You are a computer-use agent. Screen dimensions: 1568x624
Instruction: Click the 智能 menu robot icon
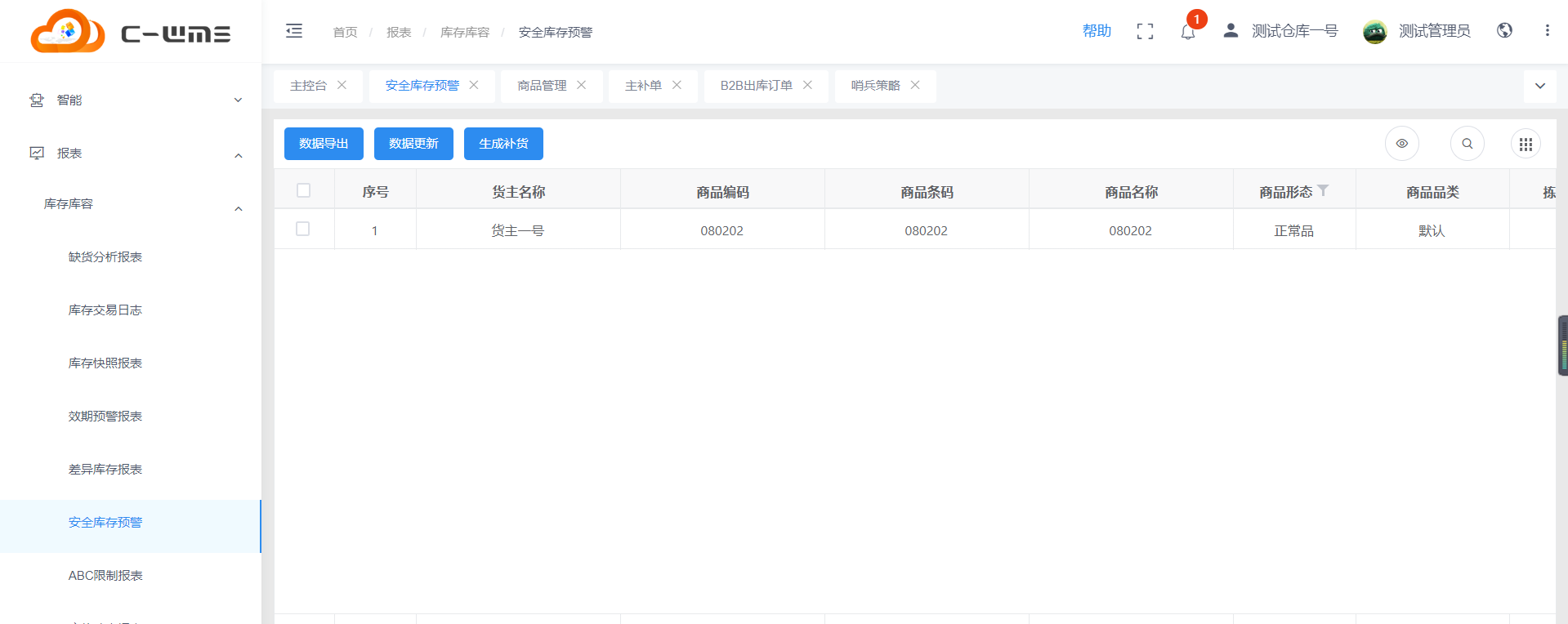tap(37, 100)
